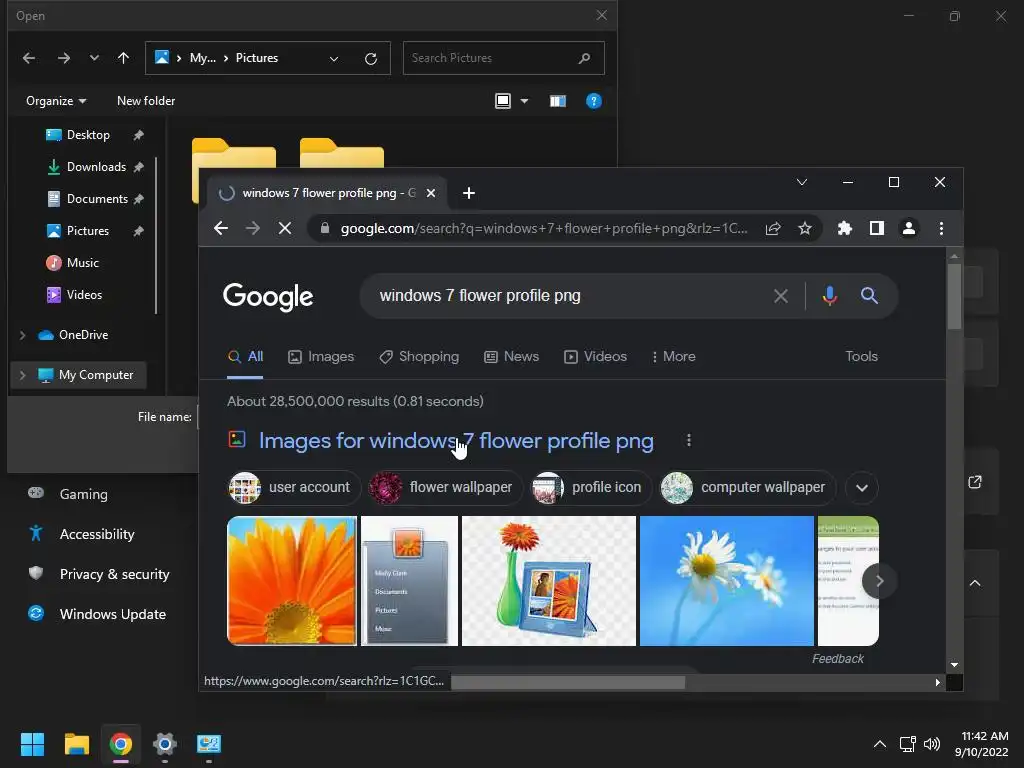The image size is (1024, 768).
Task: Expand the My Computer tree node
Action: coord(22,375)
